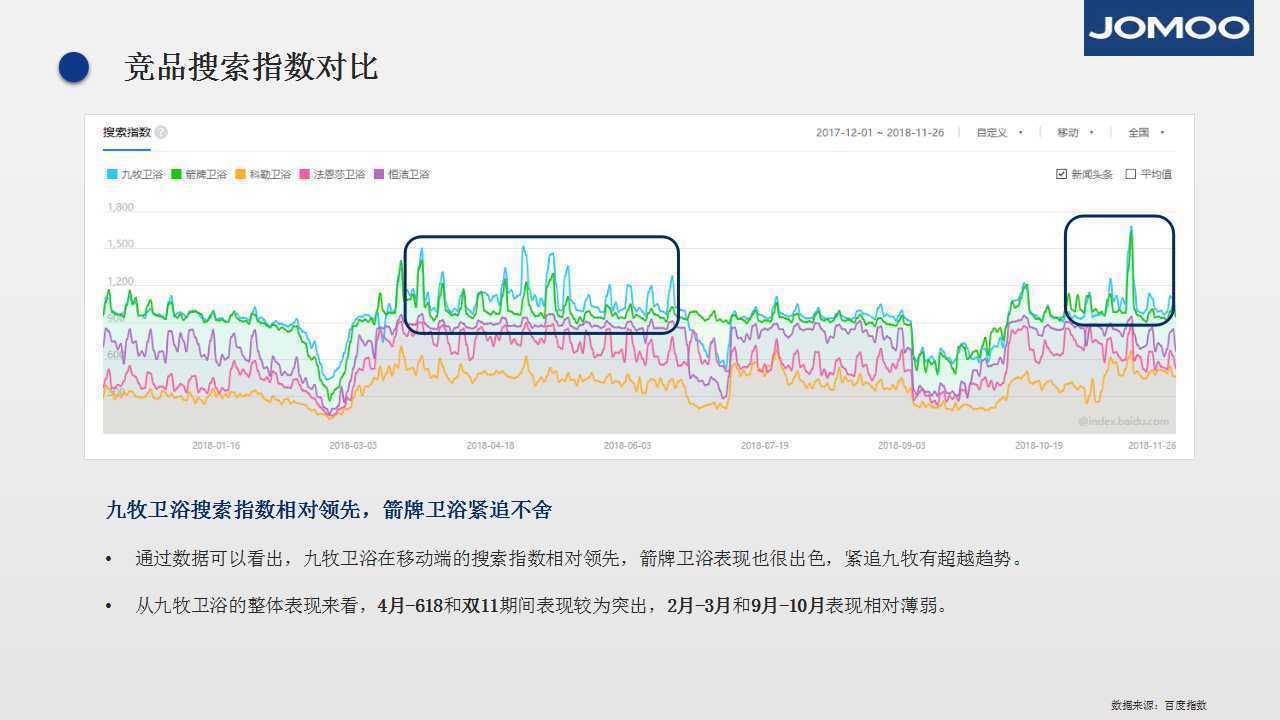Uncheck the 新闻头条 checkbox
The height and width of the screenshot is (720, 1280).
pyautogui.click(x=1061, y=174)
